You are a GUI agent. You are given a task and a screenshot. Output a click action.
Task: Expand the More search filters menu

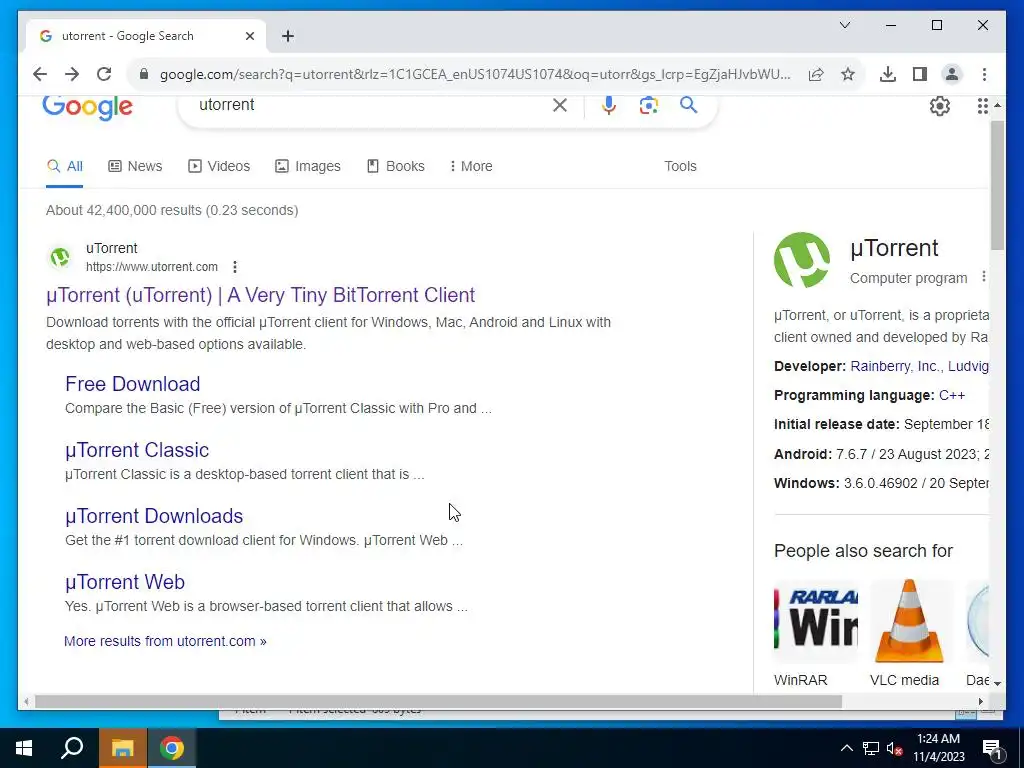pyautogui.click(x=471, y=167)
